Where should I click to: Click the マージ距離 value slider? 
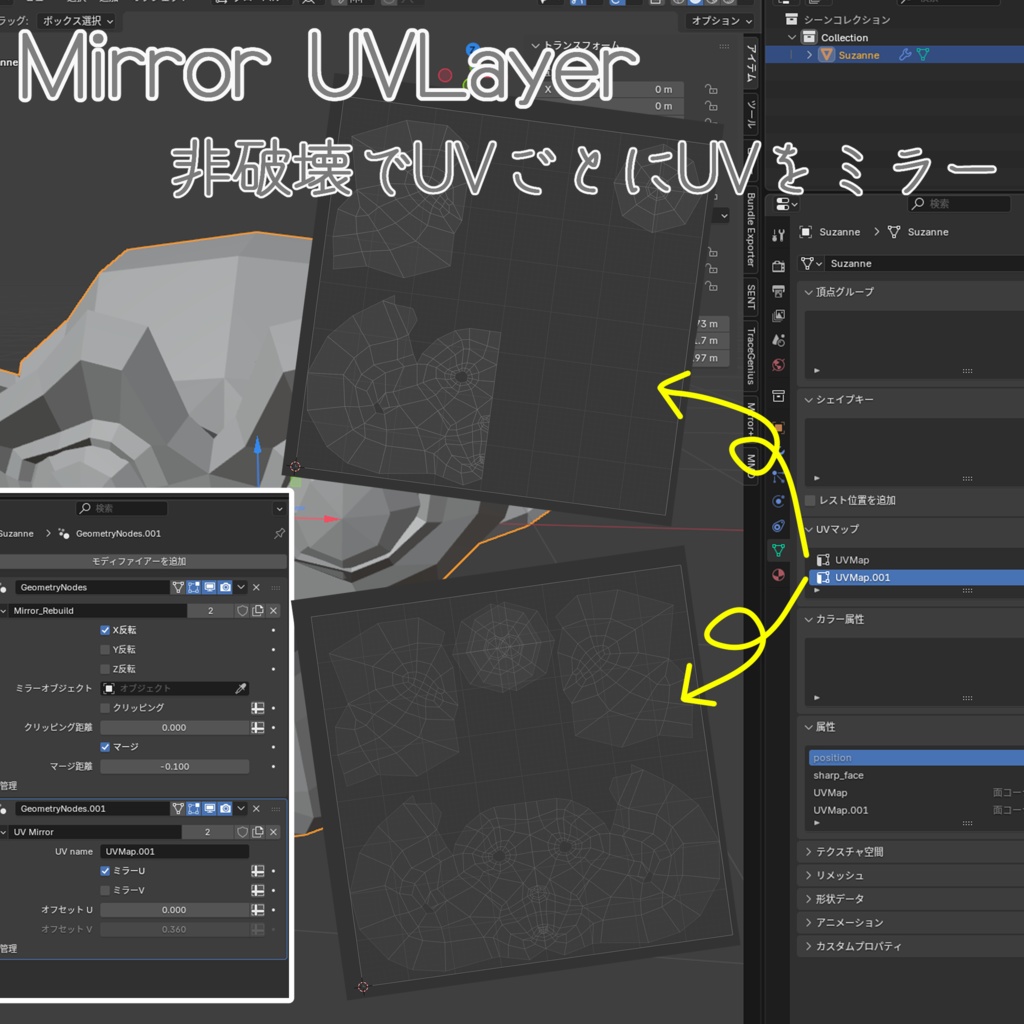coord(174,767)
